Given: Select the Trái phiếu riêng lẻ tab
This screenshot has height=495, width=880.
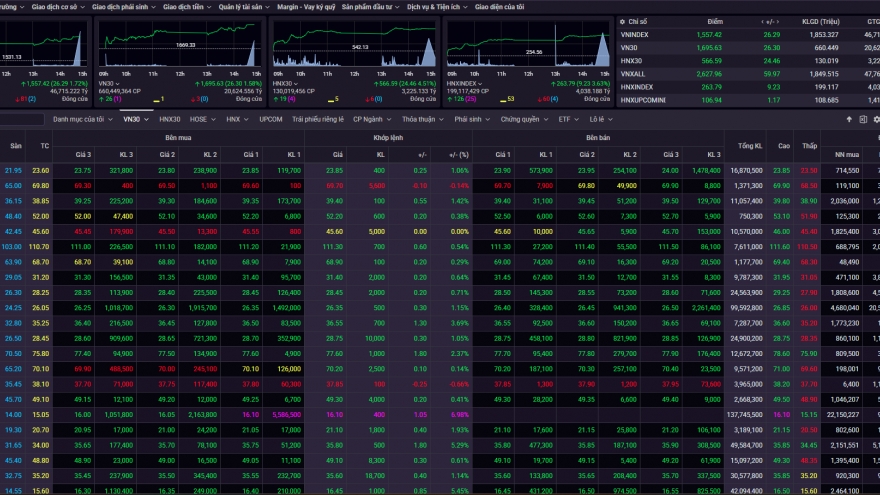Looking at the screenshot, I should click(317, 119).
